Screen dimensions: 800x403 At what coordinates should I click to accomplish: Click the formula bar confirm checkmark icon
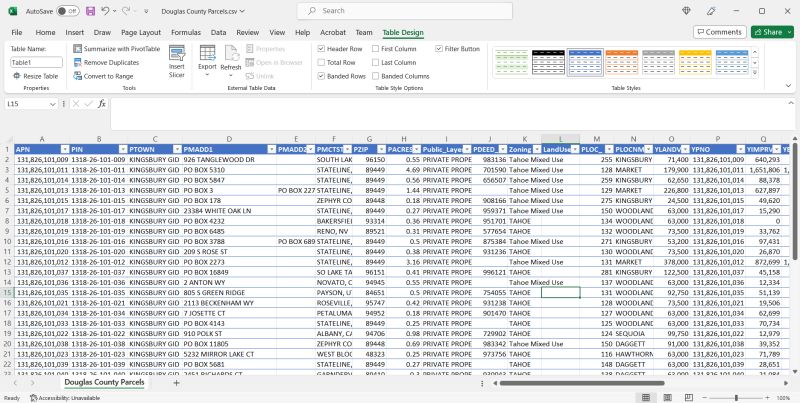click(x=89, y=104)
